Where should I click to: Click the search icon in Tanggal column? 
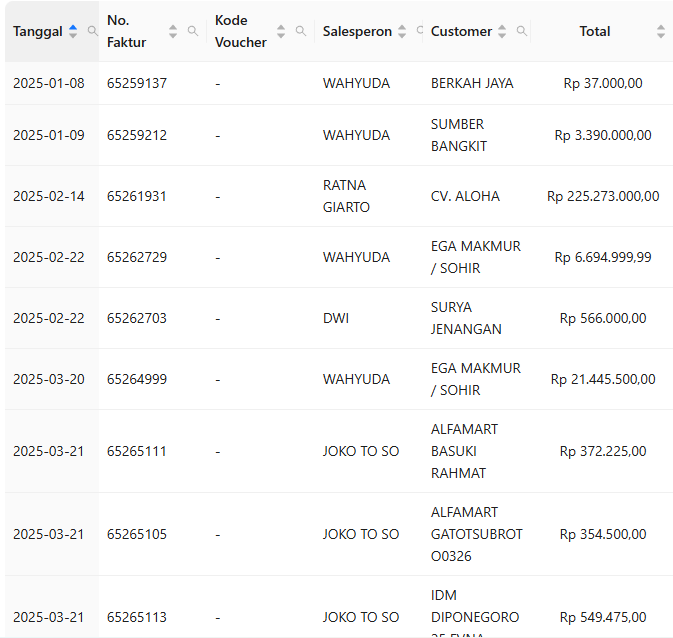pos(93,32)
